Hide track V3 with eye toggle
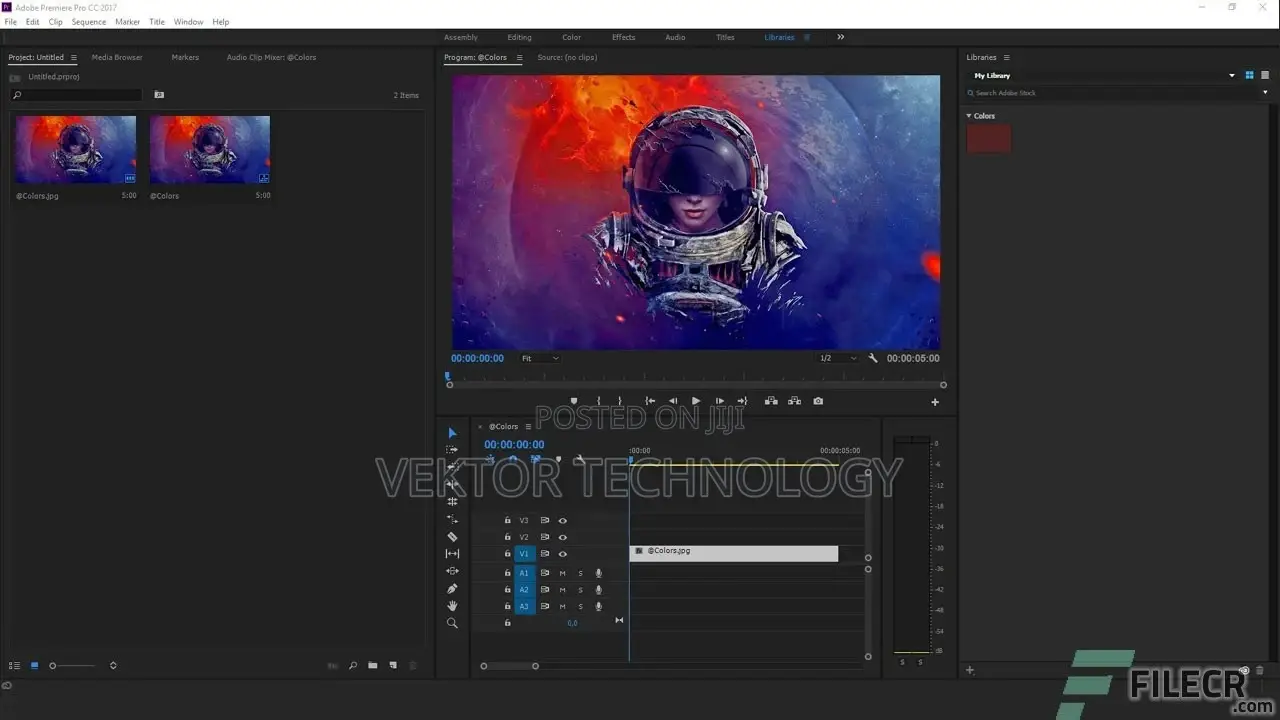The image size is (1280, 720). click(x=563, y=520)
